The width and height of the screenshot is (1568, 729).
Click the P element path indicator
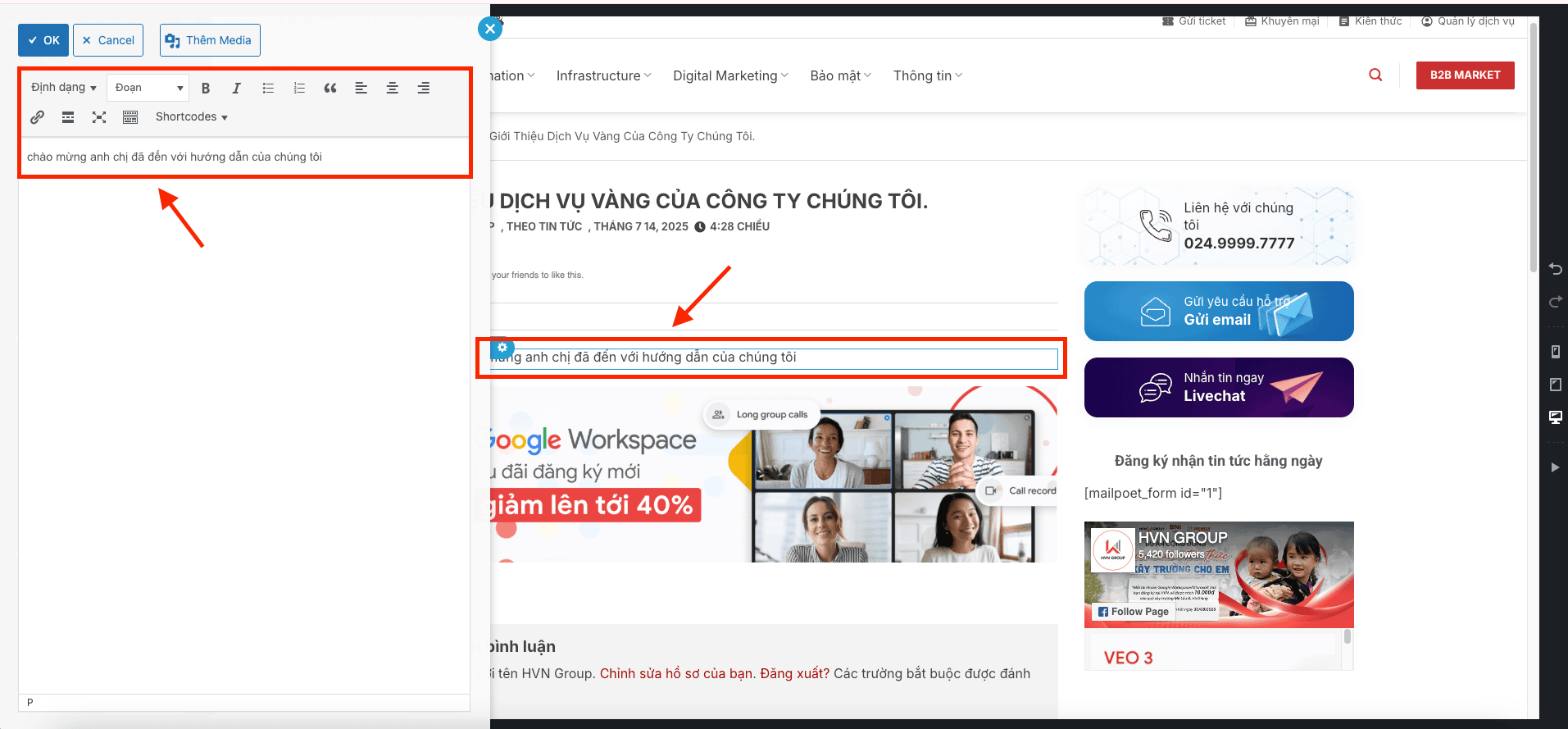click(x=30, y=703)
